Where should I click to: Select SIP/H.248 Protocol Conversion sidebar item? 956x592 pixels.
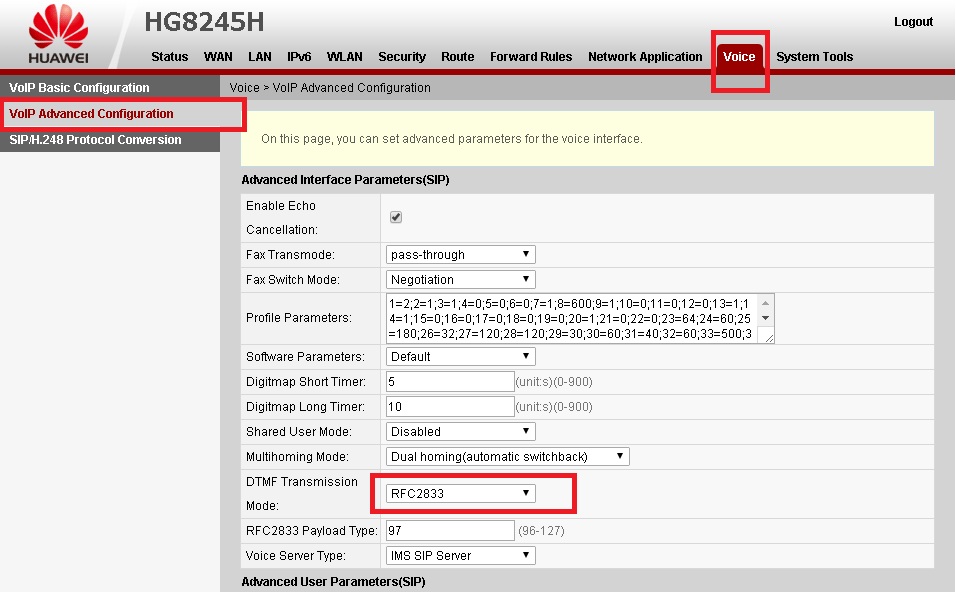96,140
